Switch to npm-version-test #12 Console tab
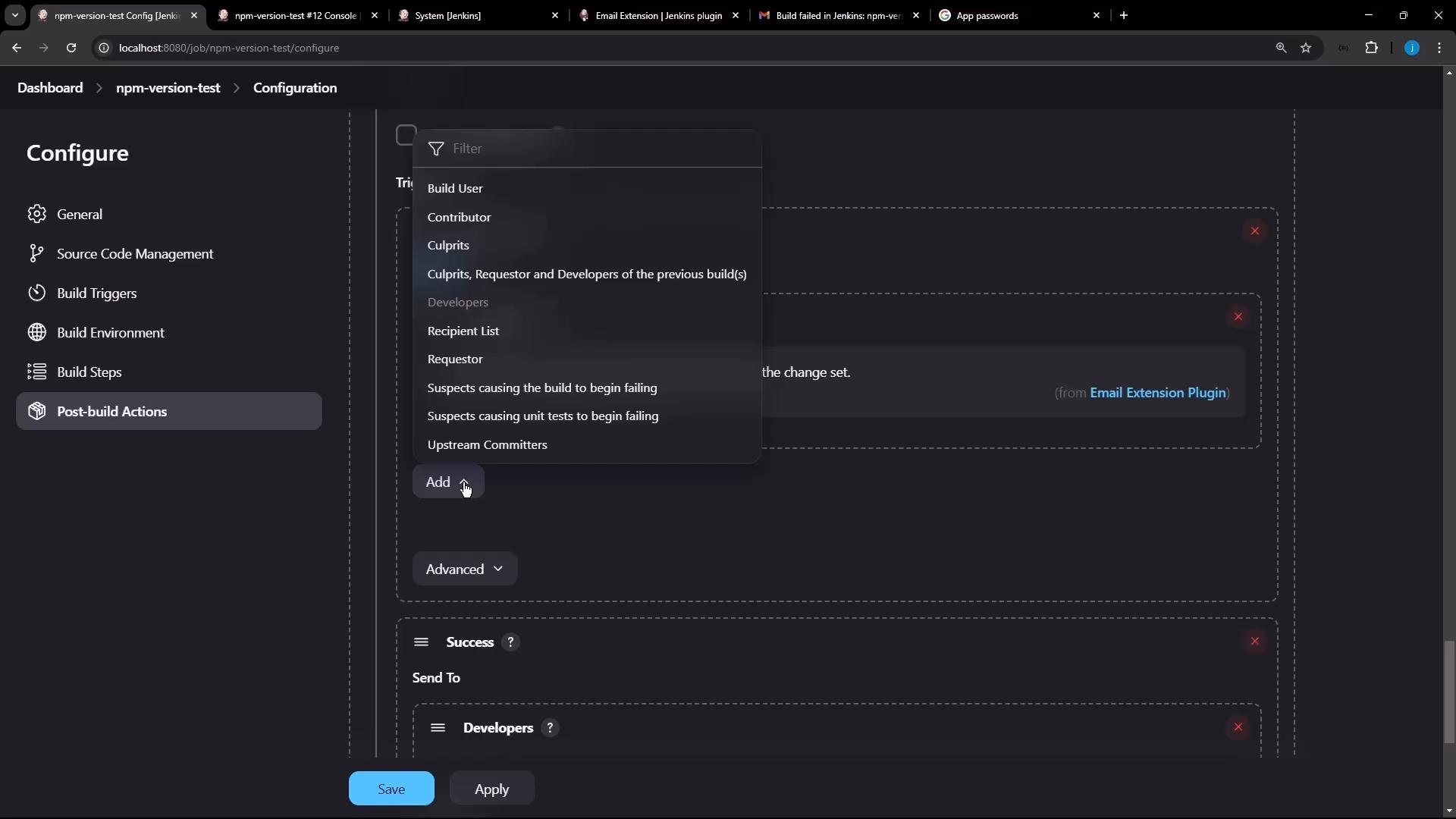 pyautogui.click(x=297, y=15)
